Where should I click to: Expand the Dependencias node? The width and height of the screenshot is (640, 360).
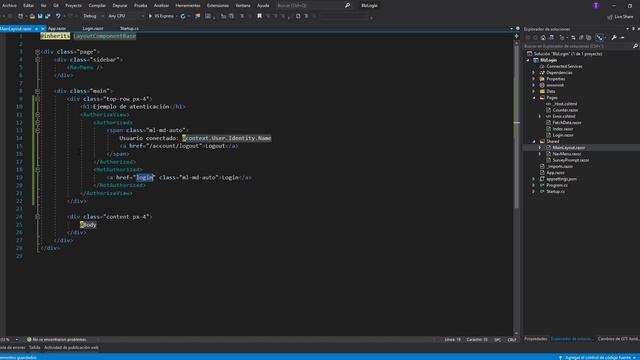click(533, 73)
